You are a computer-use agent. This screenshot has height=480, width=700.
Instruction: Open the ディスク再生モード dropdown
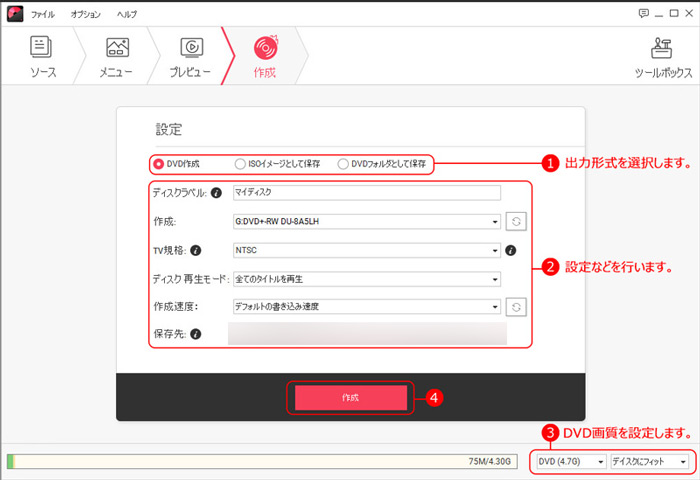pos(367,279)
